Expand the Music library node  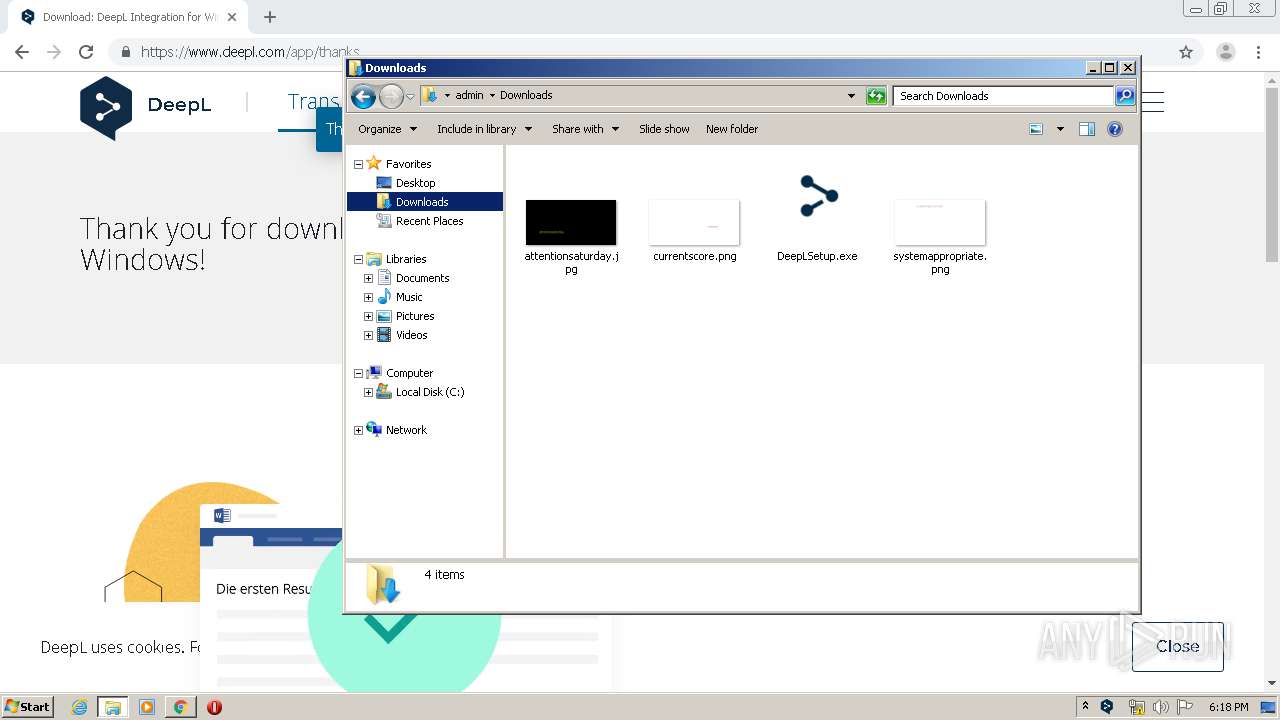point(368,297)
